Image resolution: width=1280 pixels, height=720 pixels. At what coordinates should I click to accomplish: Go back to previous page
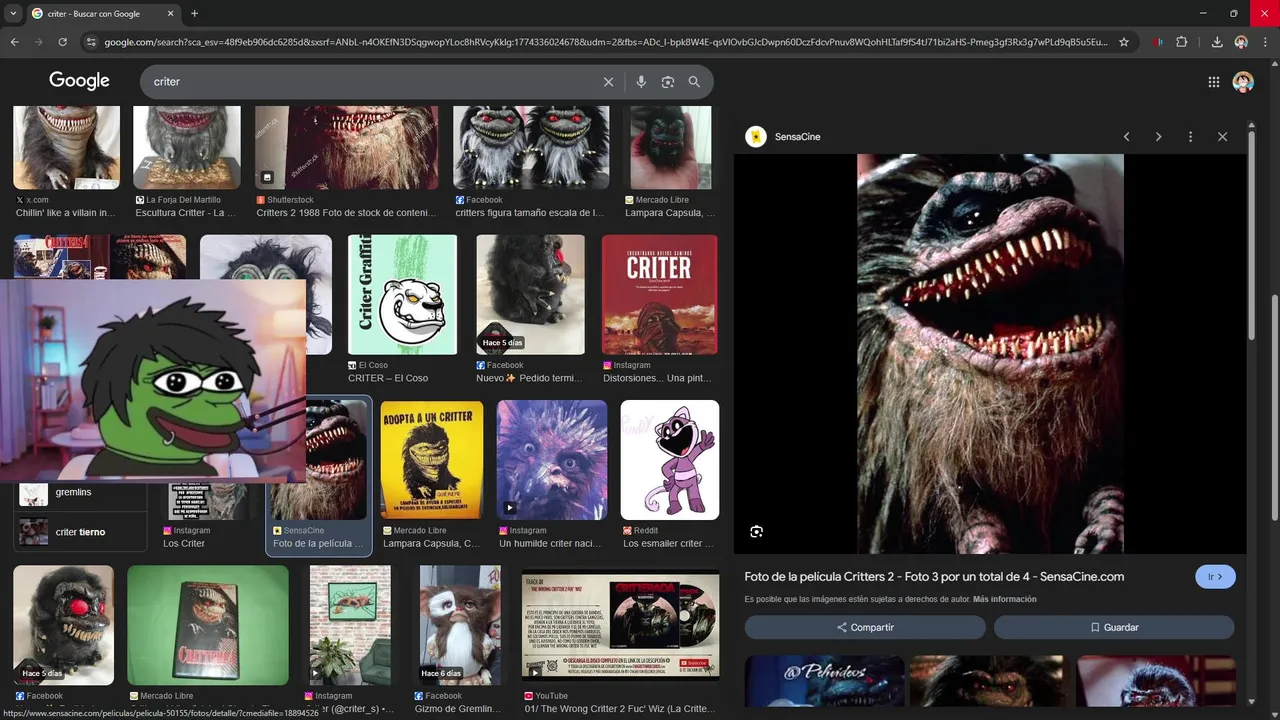14,42
